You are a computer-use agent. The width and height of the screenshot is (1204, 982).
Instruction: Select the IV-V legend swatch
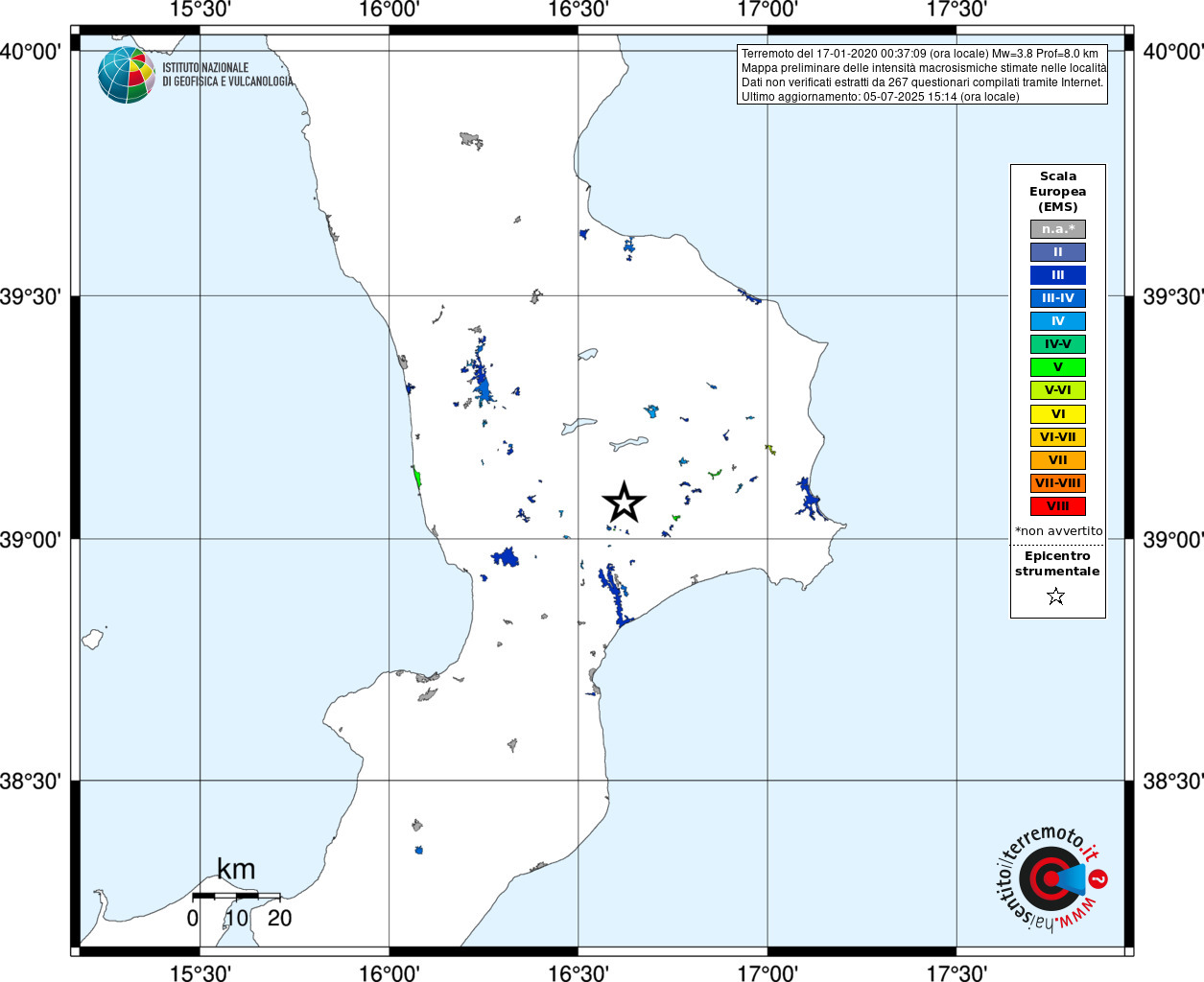click(x=1058, y=344)
